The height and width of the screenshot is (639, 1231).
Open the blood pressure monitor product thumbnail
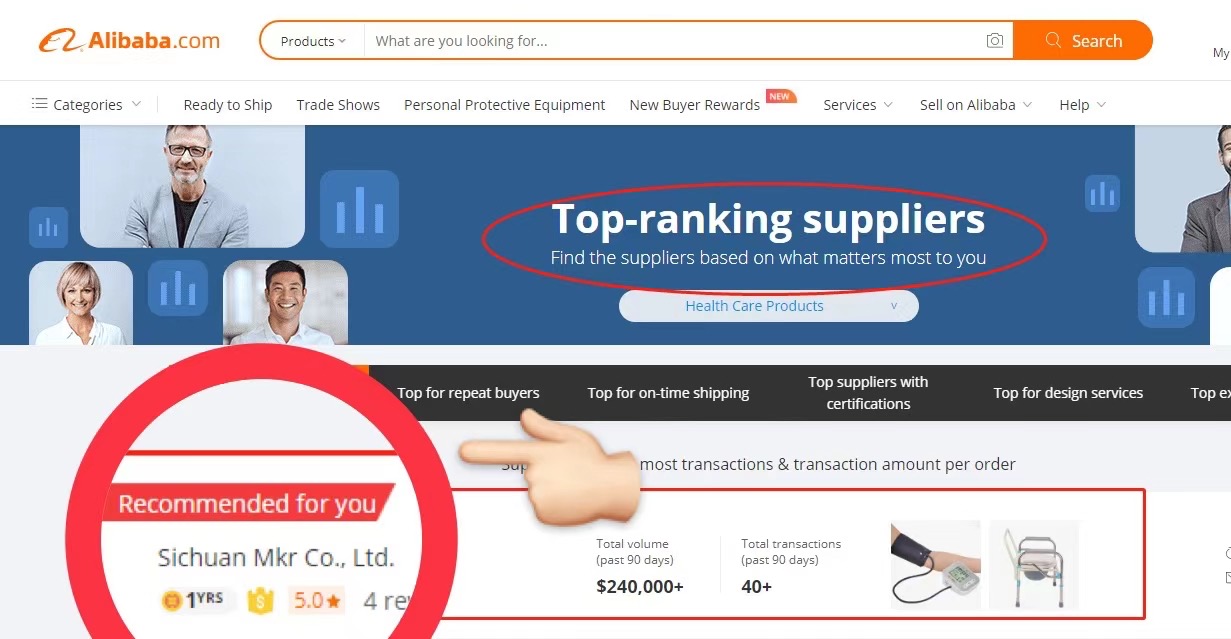point(935,564)
